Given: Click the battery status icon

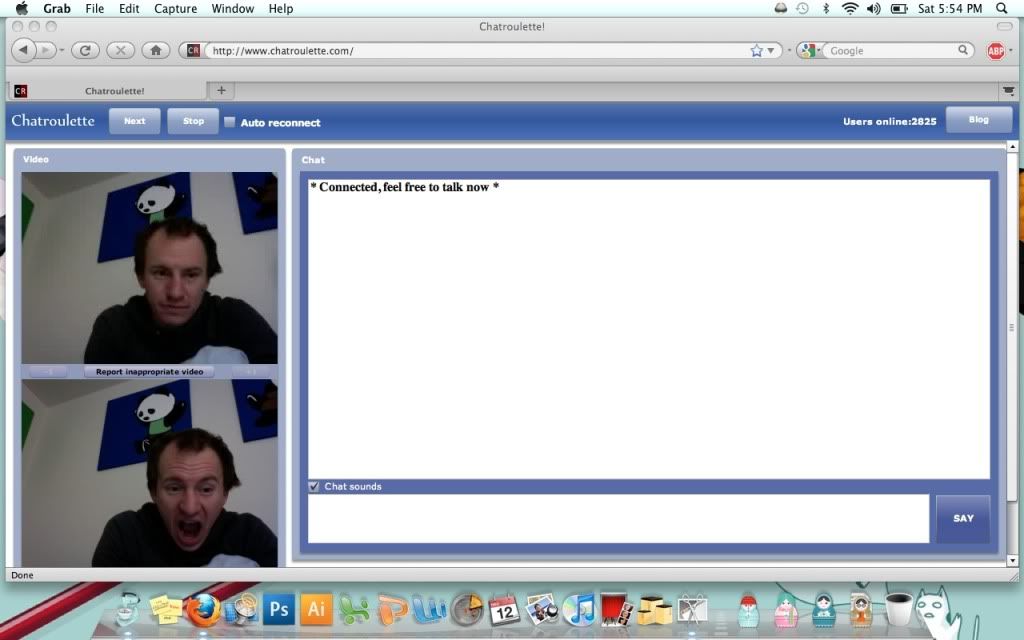Looking at the screenshot, I should (899, 8).
